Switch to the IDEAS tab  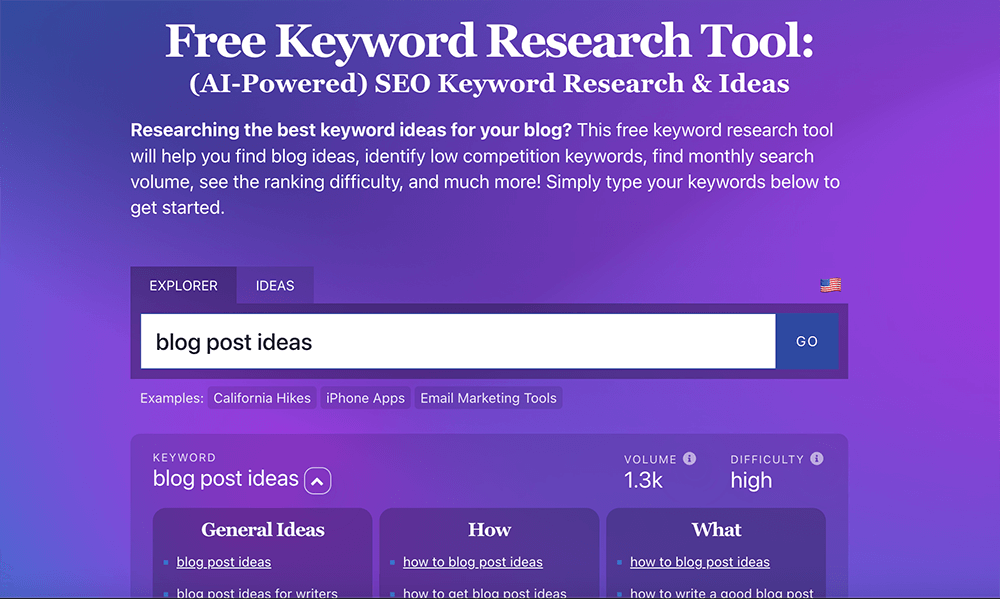pyautogui.click(x=275, y=285)
